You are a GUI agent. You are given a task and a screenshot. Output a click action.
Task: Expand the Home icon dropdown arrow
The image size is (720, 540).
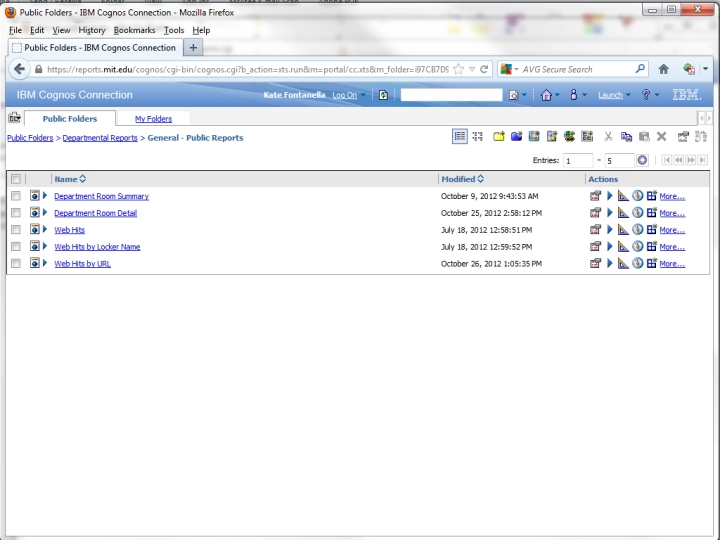[x=556, y=95]
